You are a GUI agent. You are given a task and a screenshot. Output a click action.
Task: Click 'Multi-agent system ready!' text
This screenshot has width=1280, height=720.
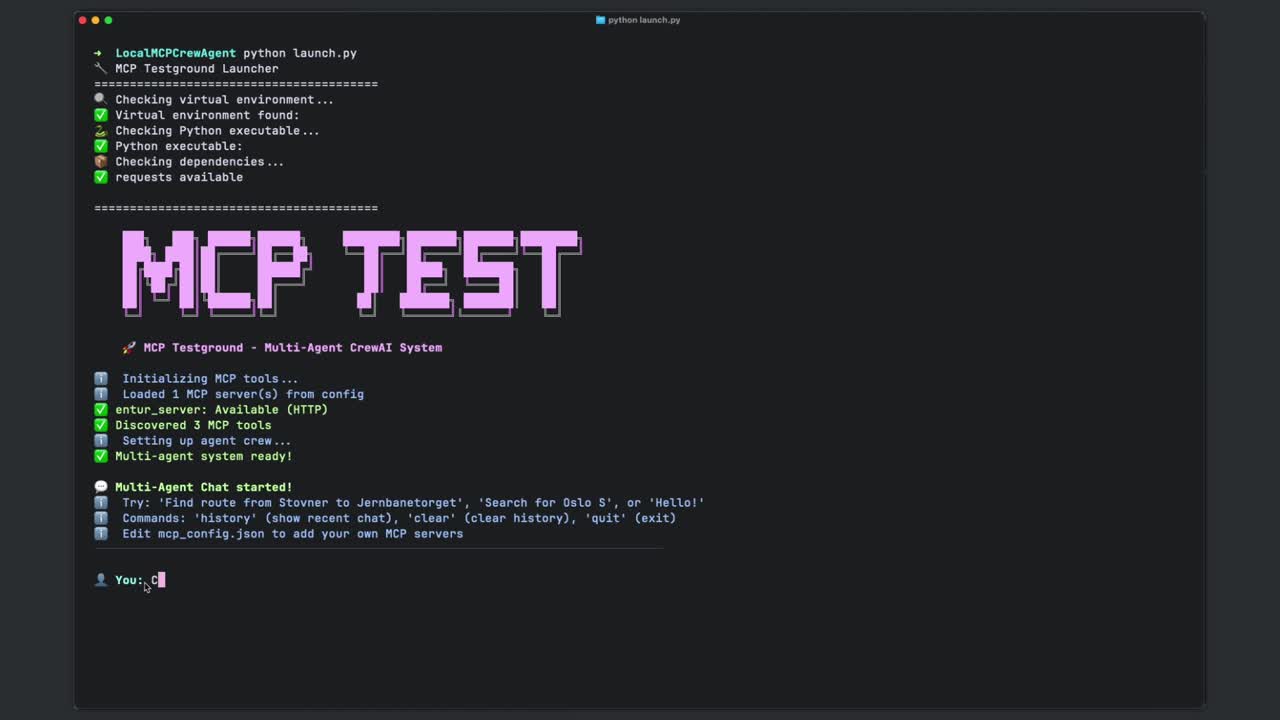204,456
